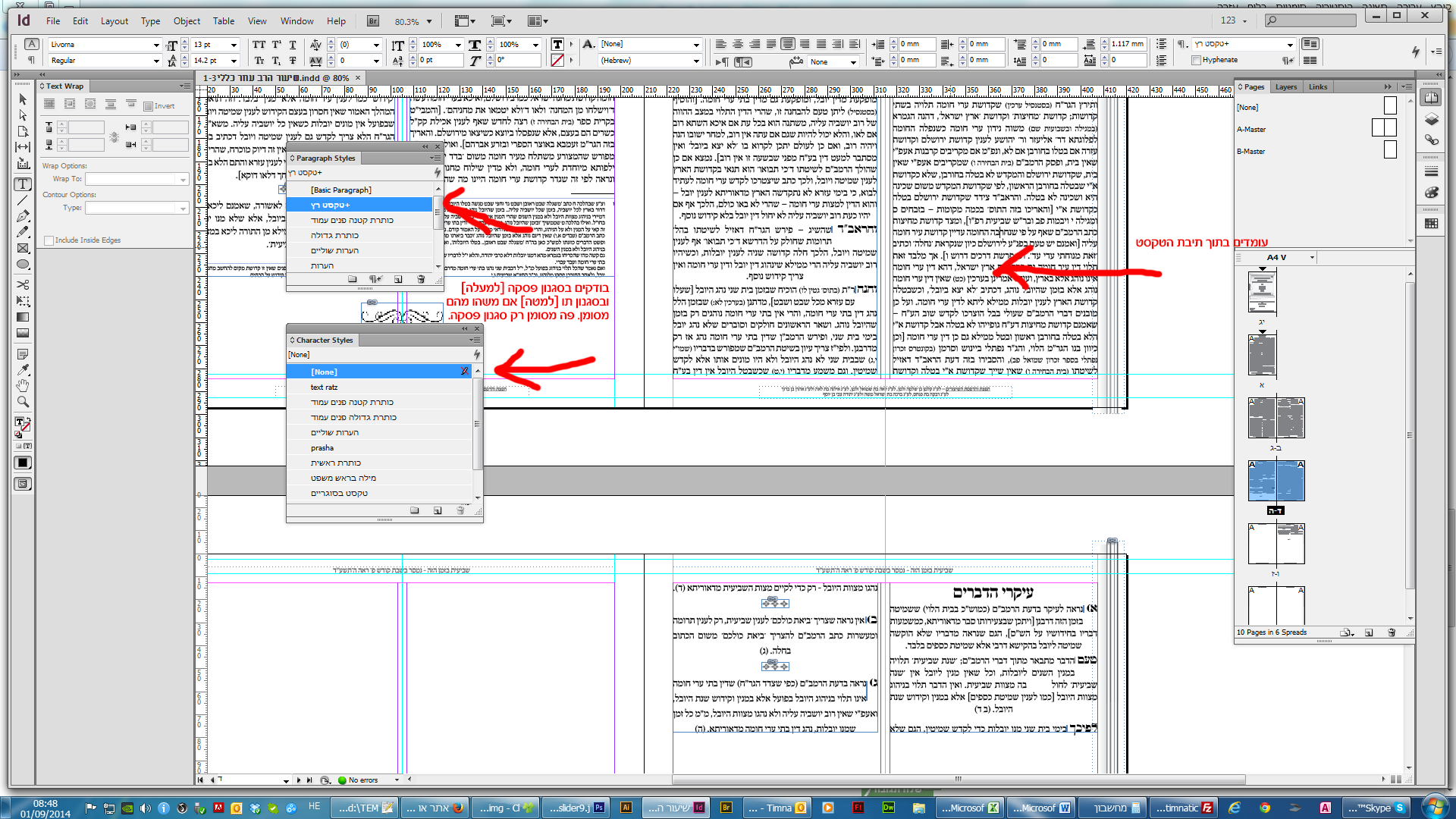Image resolution: width=1456 pixels, height=819 pixels.
Task: Select the Zoom tool
Action: (23, 402)
